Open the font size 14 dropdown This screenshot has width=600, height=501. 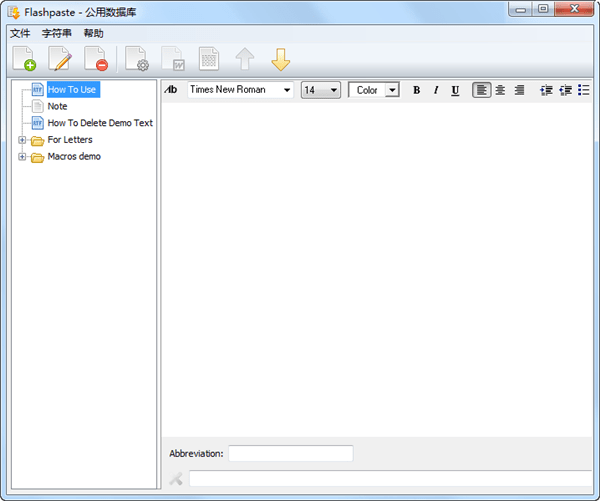click(x=333, y=90)
